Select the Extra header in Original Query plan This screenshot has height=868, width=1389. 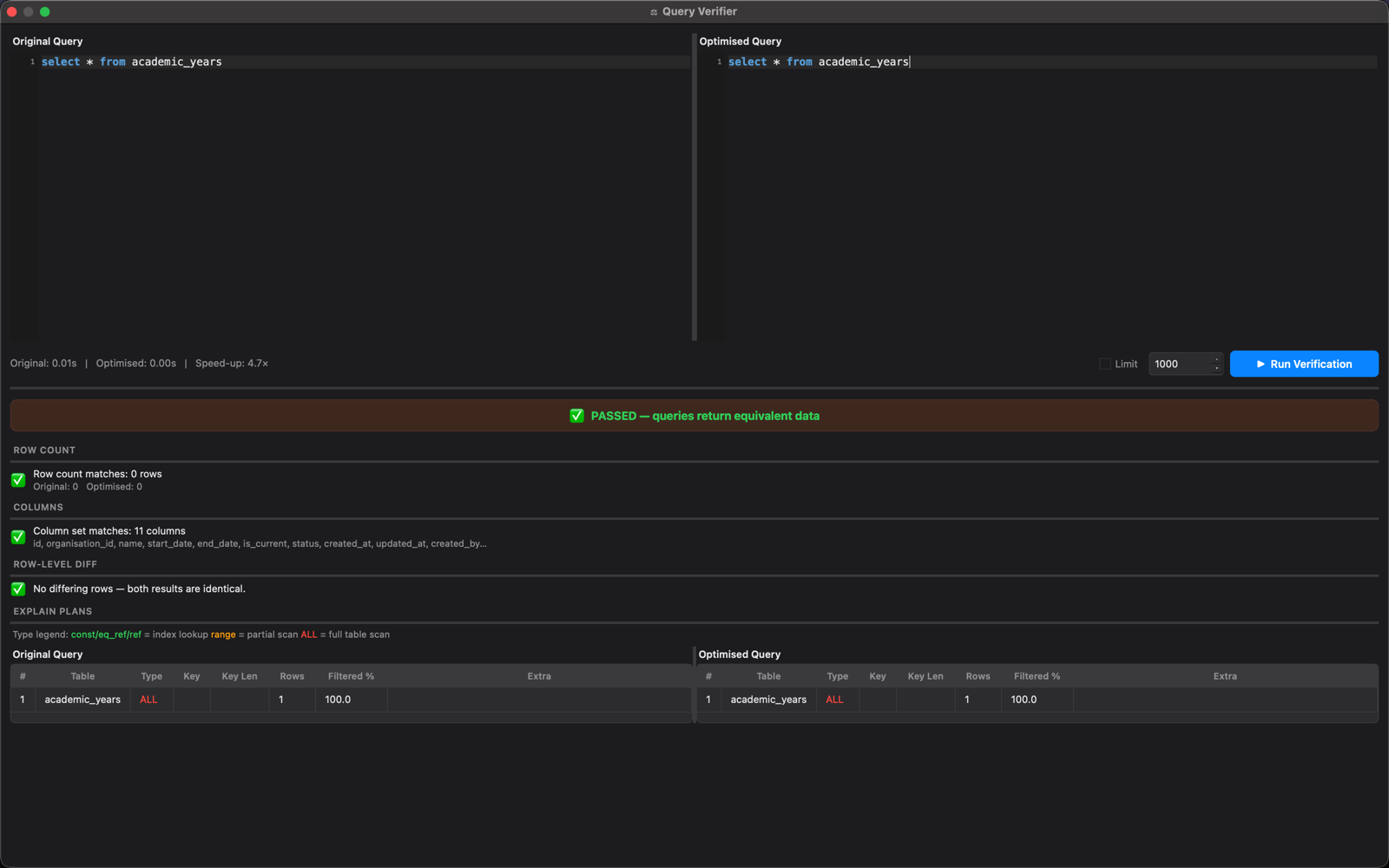point(539,676)
